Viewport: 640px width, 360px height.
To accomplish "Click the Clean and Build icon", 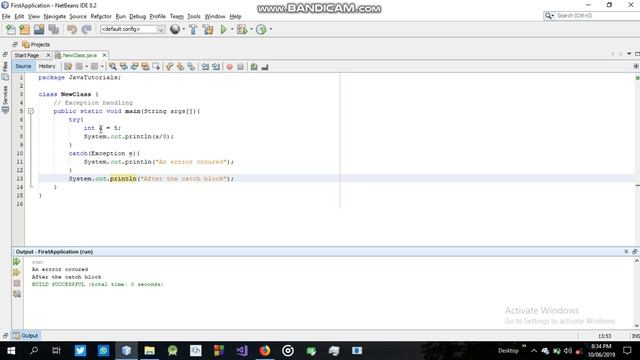I will [208, 29].
